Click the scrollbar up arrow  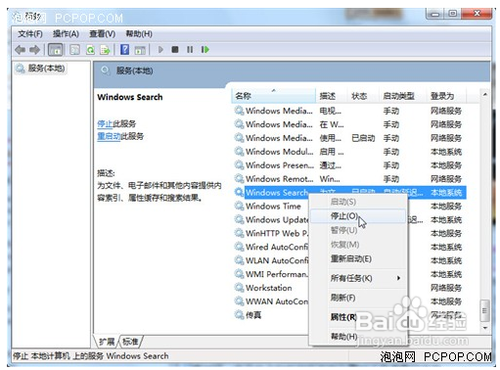[x=485, y=95]
